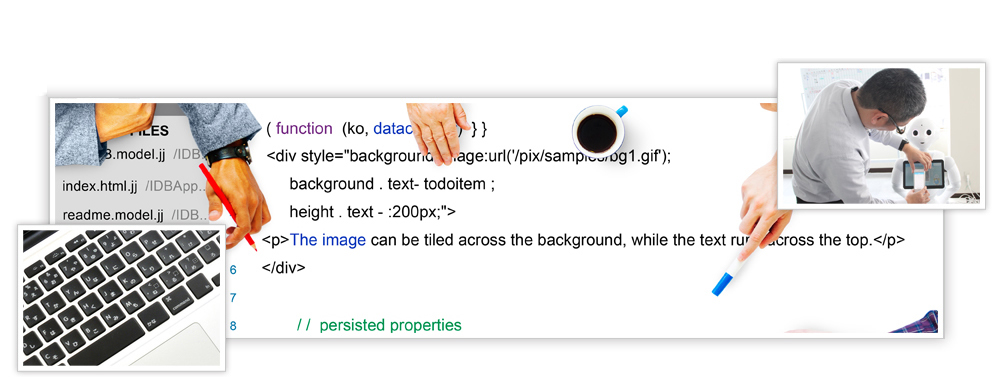
Task: Open the file ending in .model.jj at top
Action: point(133,154)
